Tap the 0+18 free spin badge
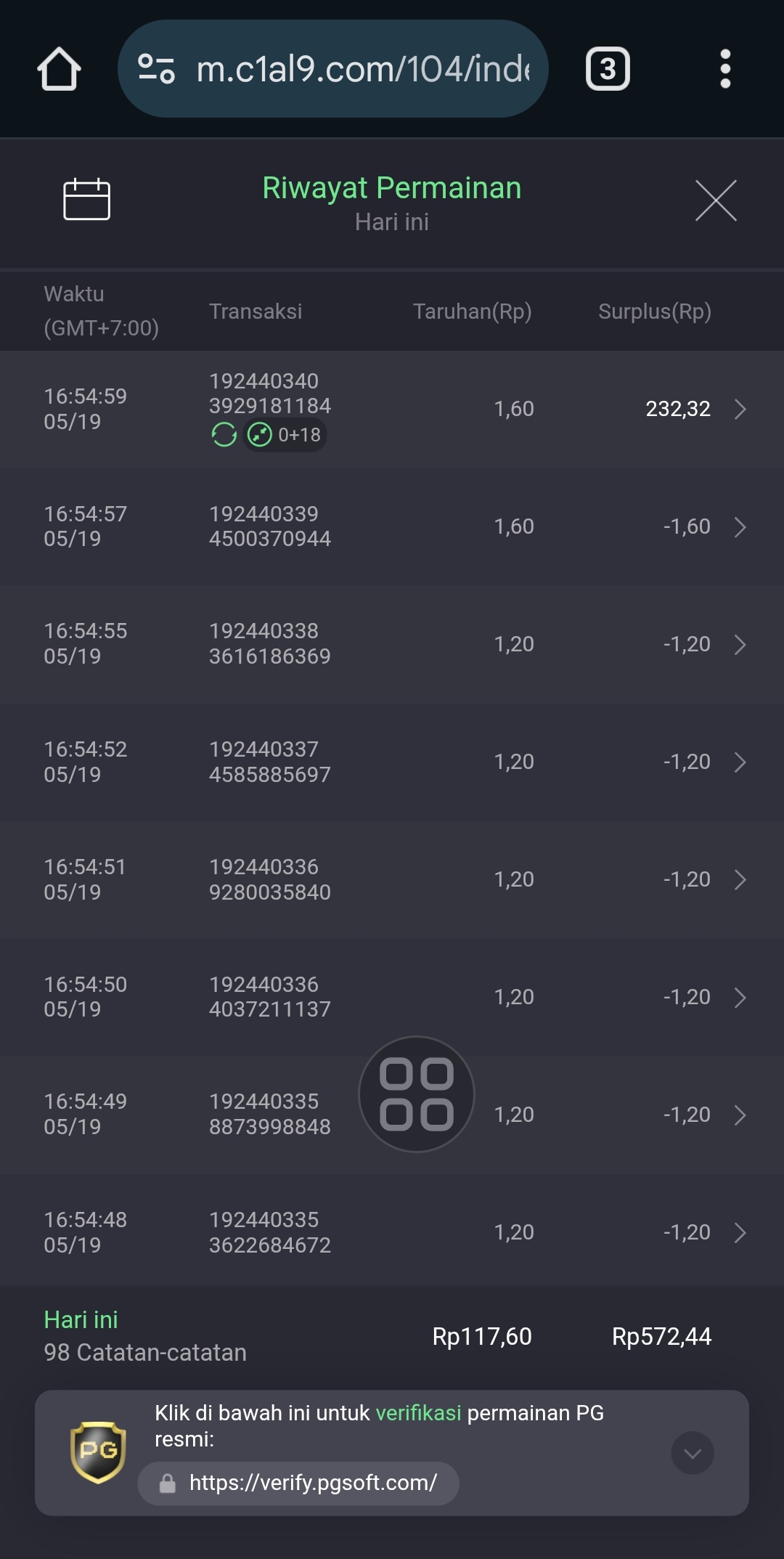Image resolution: width=784 pixels, height=1559 pixels. pyautogui.click(x=285, y=435)
